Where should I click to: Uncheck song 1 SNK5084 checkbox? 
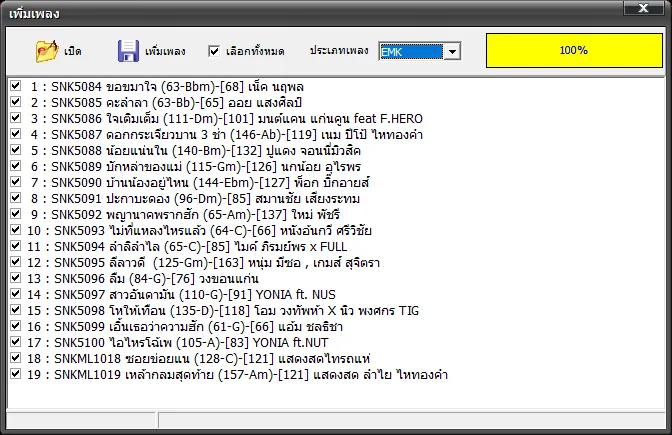pyautogui.click(x=14, y=87)
